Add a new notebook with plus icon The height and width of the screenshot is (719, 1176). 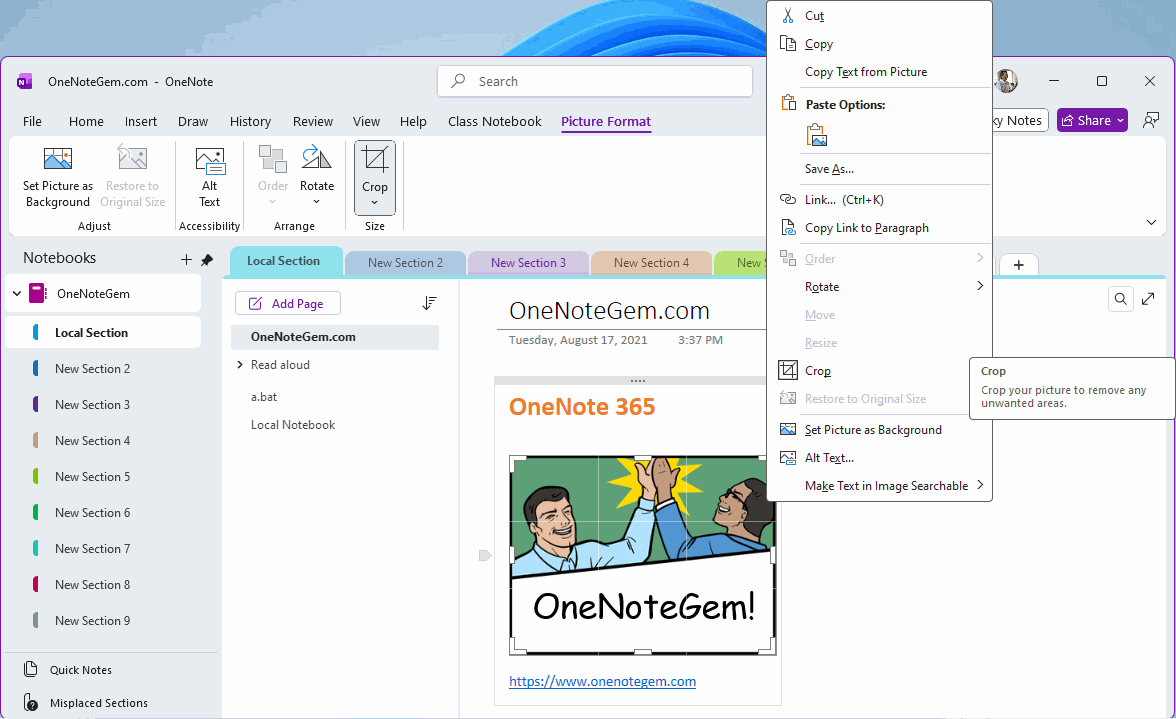(x=186, y=260)
